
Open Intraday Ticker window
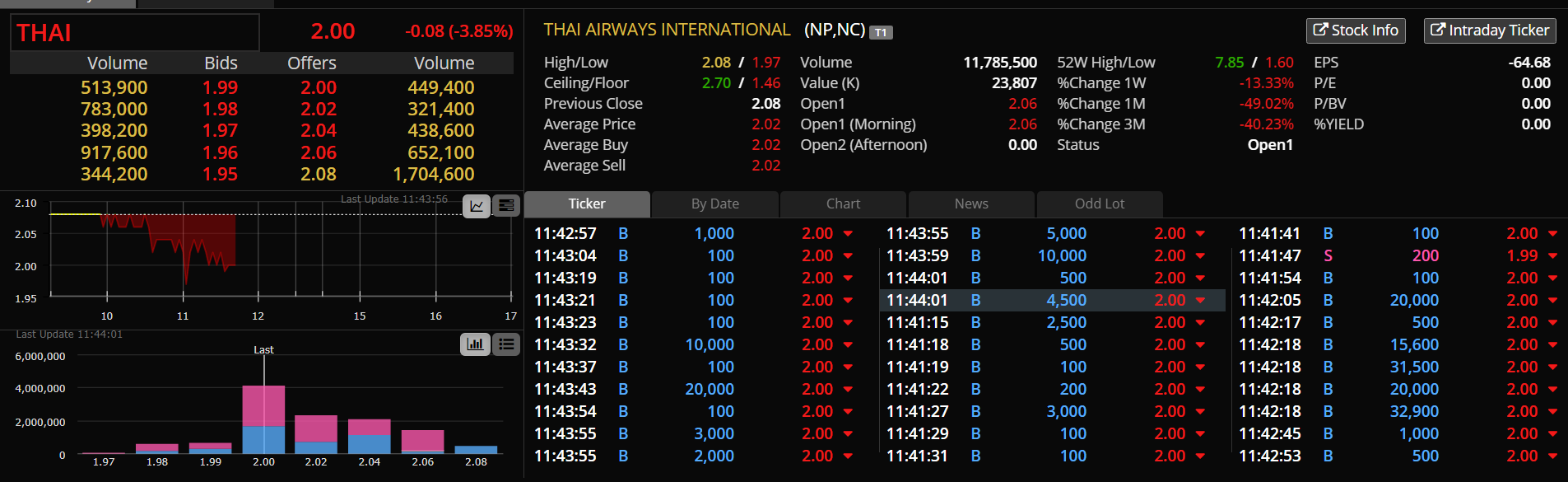(x=1490, y=30)
